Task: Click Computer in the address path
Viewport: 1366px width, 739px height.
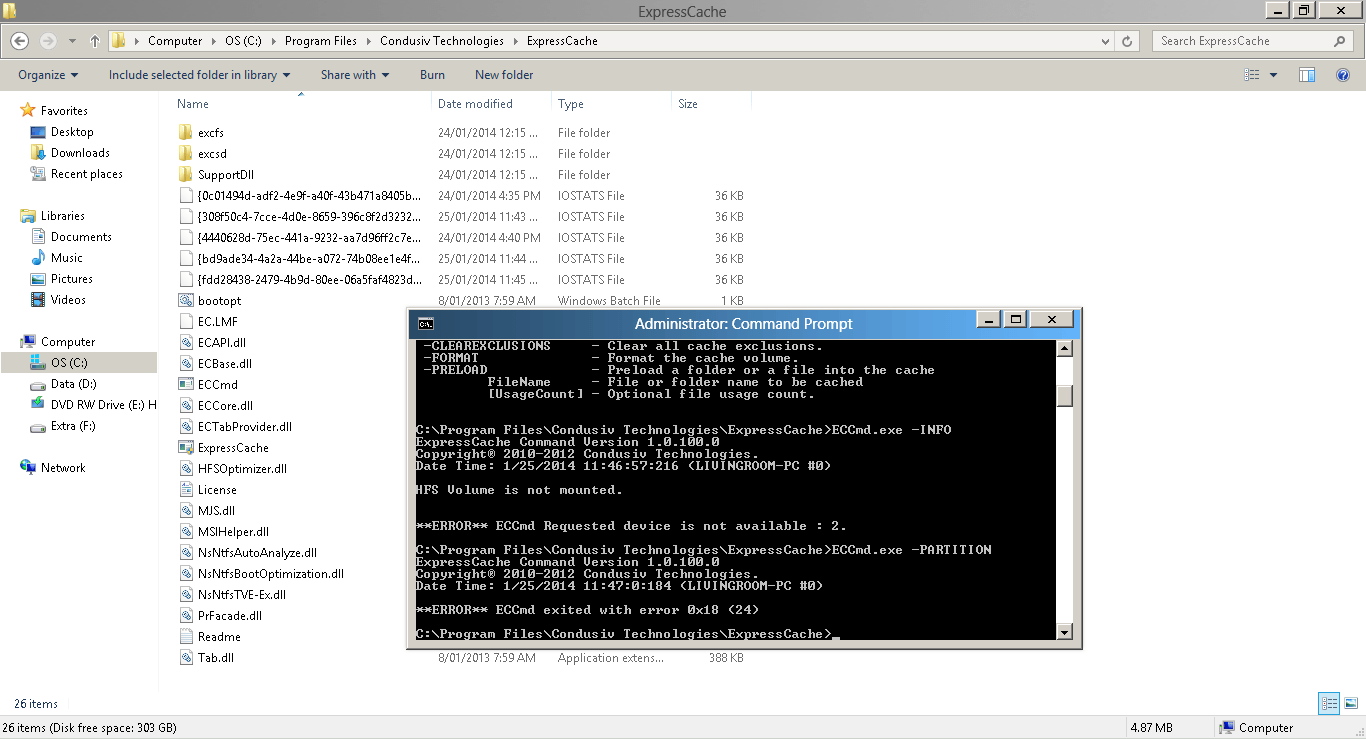Action: tap(175, 41)
